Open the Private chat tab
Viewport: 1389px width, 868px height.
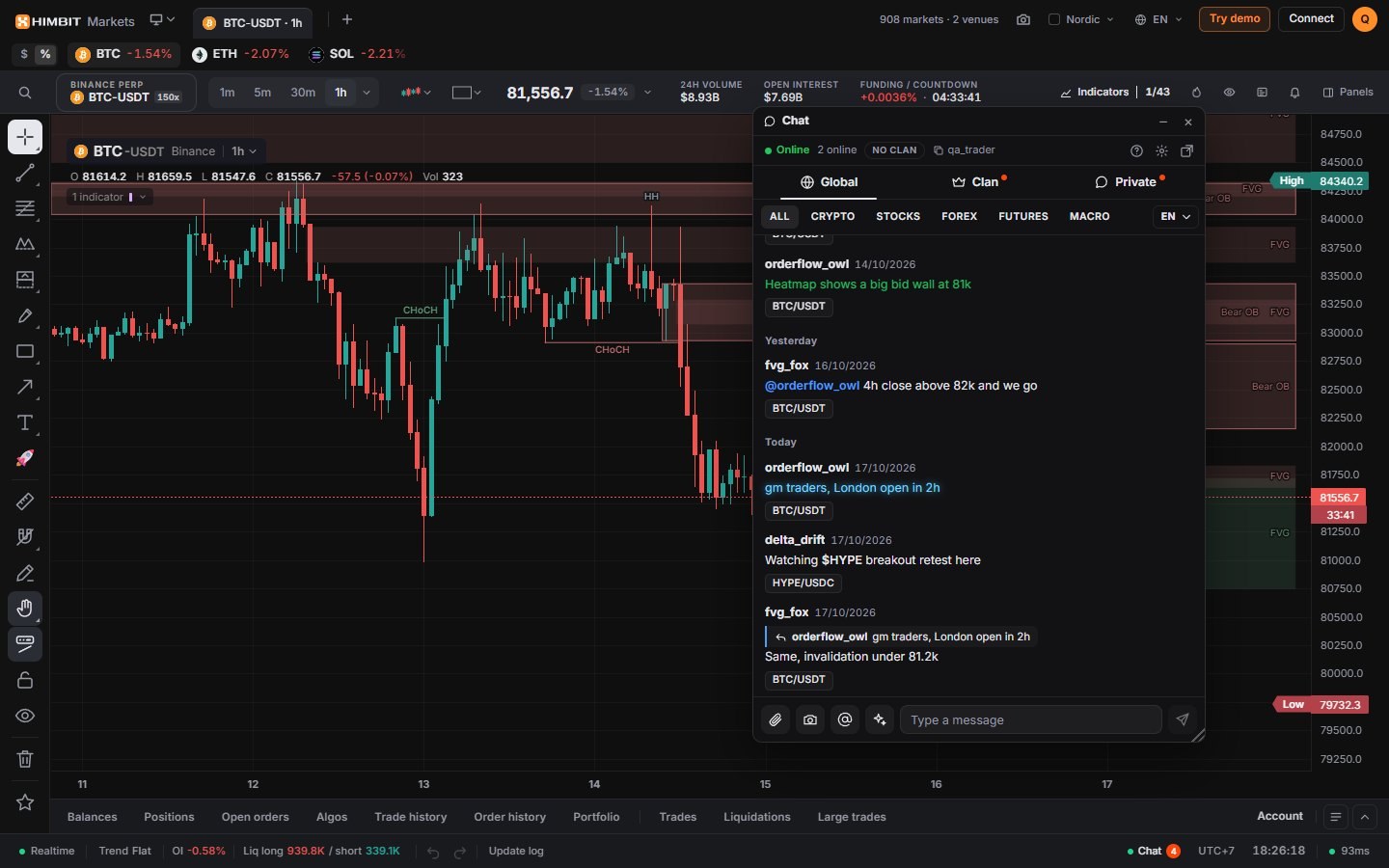tap(1129, 182)
